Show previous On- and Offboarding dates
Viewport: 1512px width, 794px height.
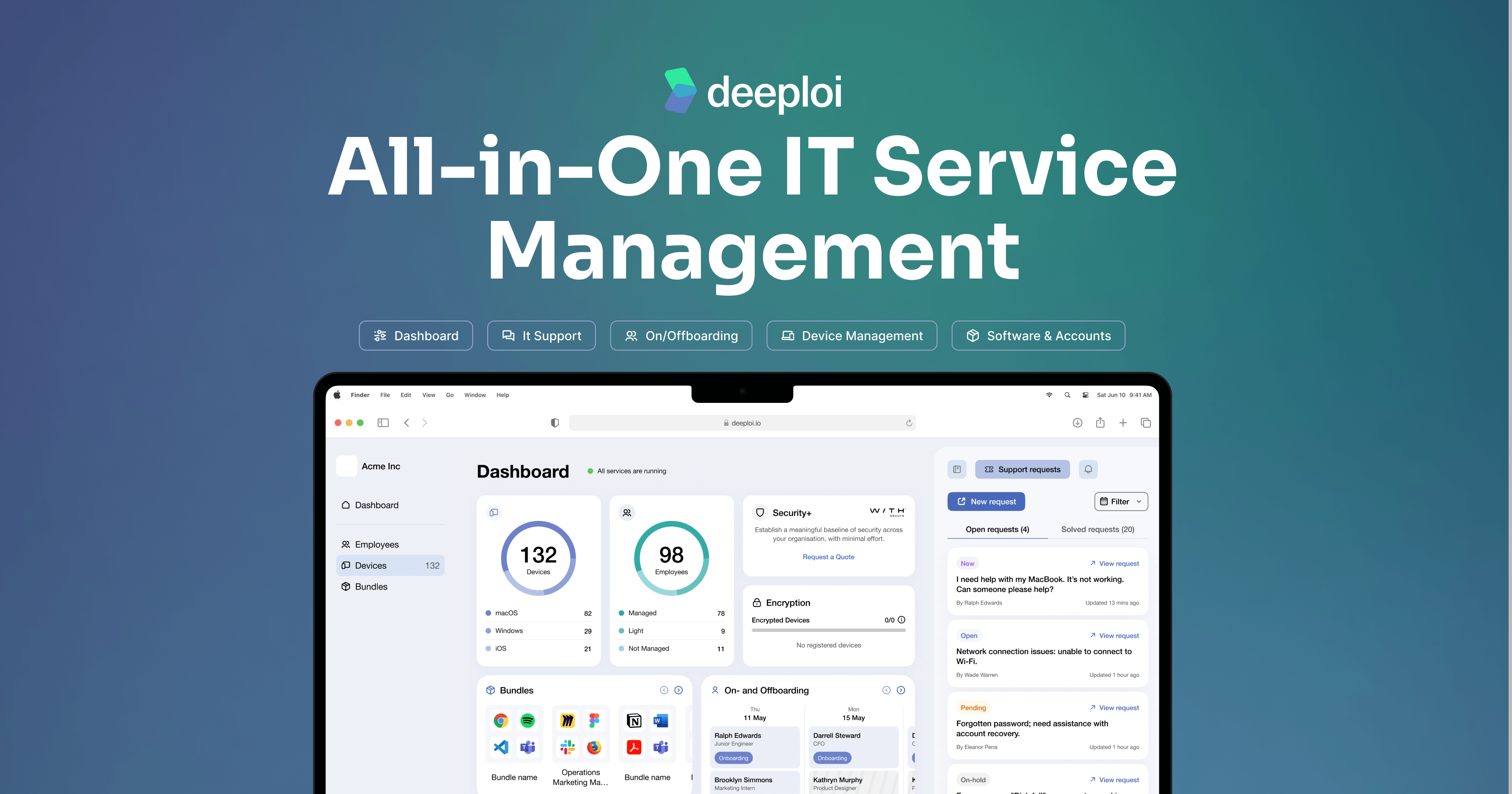[886, 690]
